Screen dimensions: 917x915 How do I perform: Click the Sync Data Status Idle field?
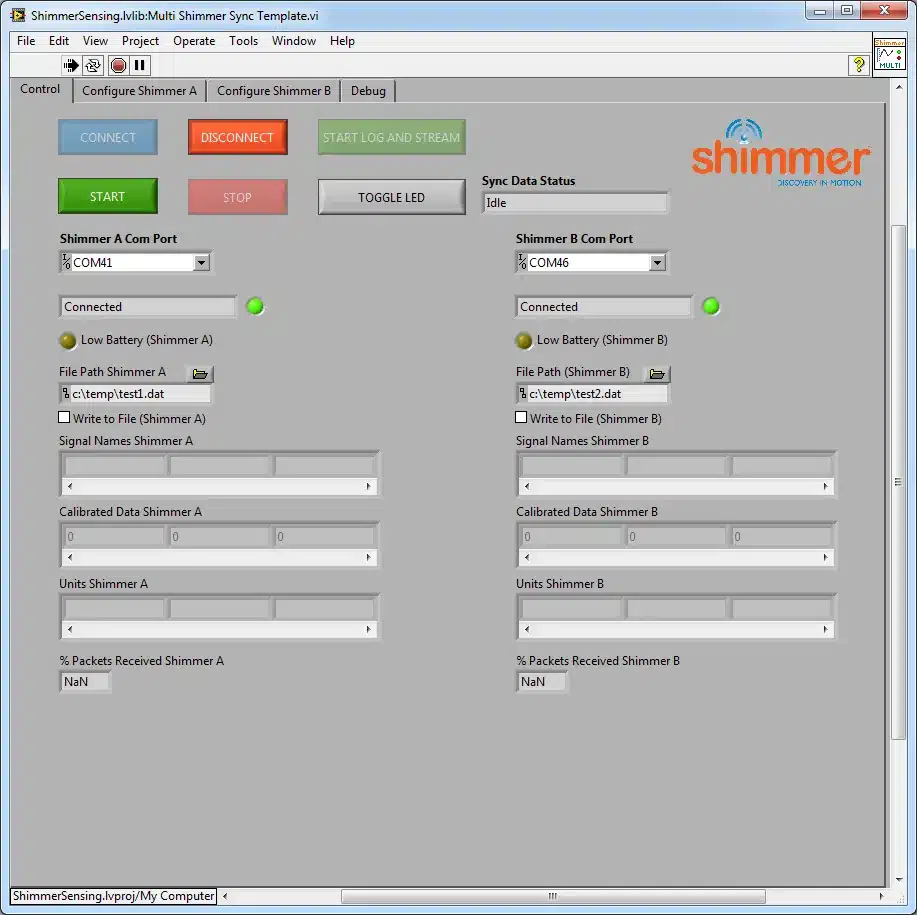click(x=574, y=203)
